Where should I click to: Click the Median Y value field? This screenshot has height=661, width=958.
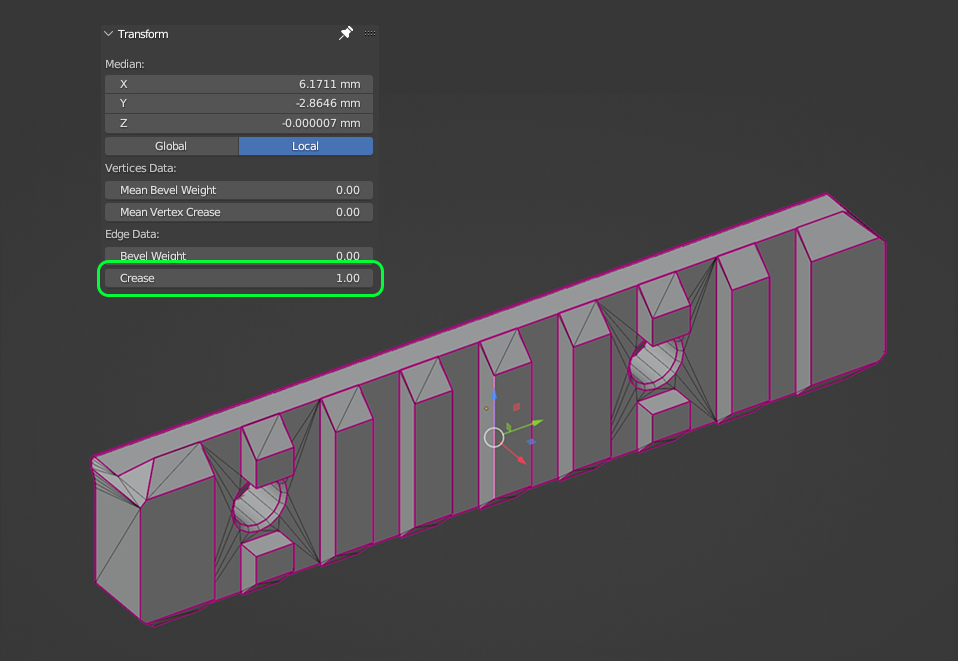tap(239, 103)
